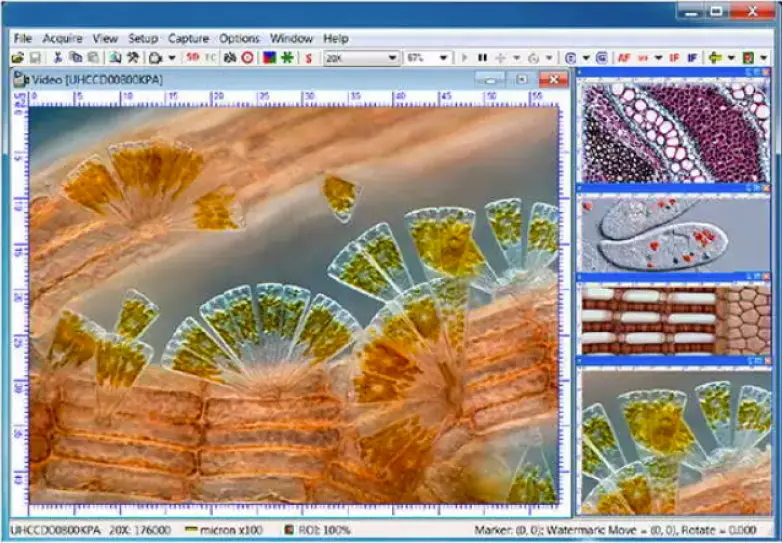782x543 pixels.
Task: Open the Capture menu
Action: click(189, 38)
